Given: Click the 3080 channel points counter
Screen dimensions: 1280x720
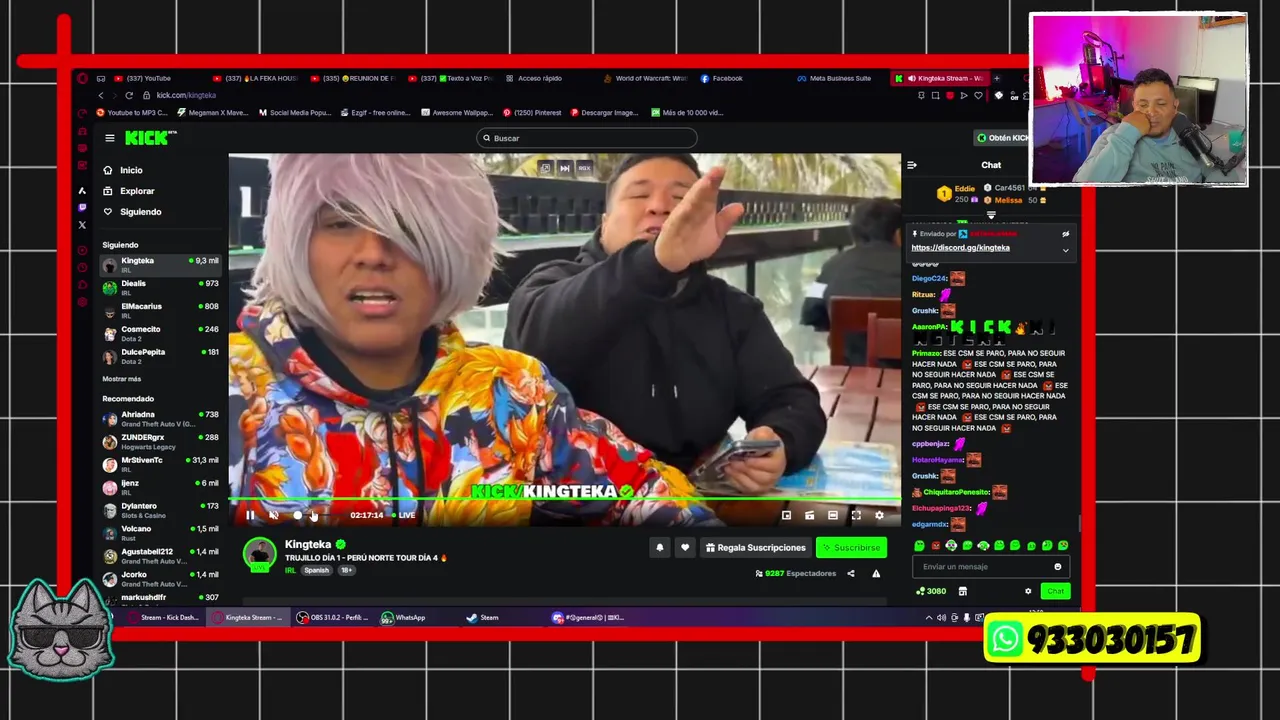Looking at the screenshot, I should coord(931,591).
